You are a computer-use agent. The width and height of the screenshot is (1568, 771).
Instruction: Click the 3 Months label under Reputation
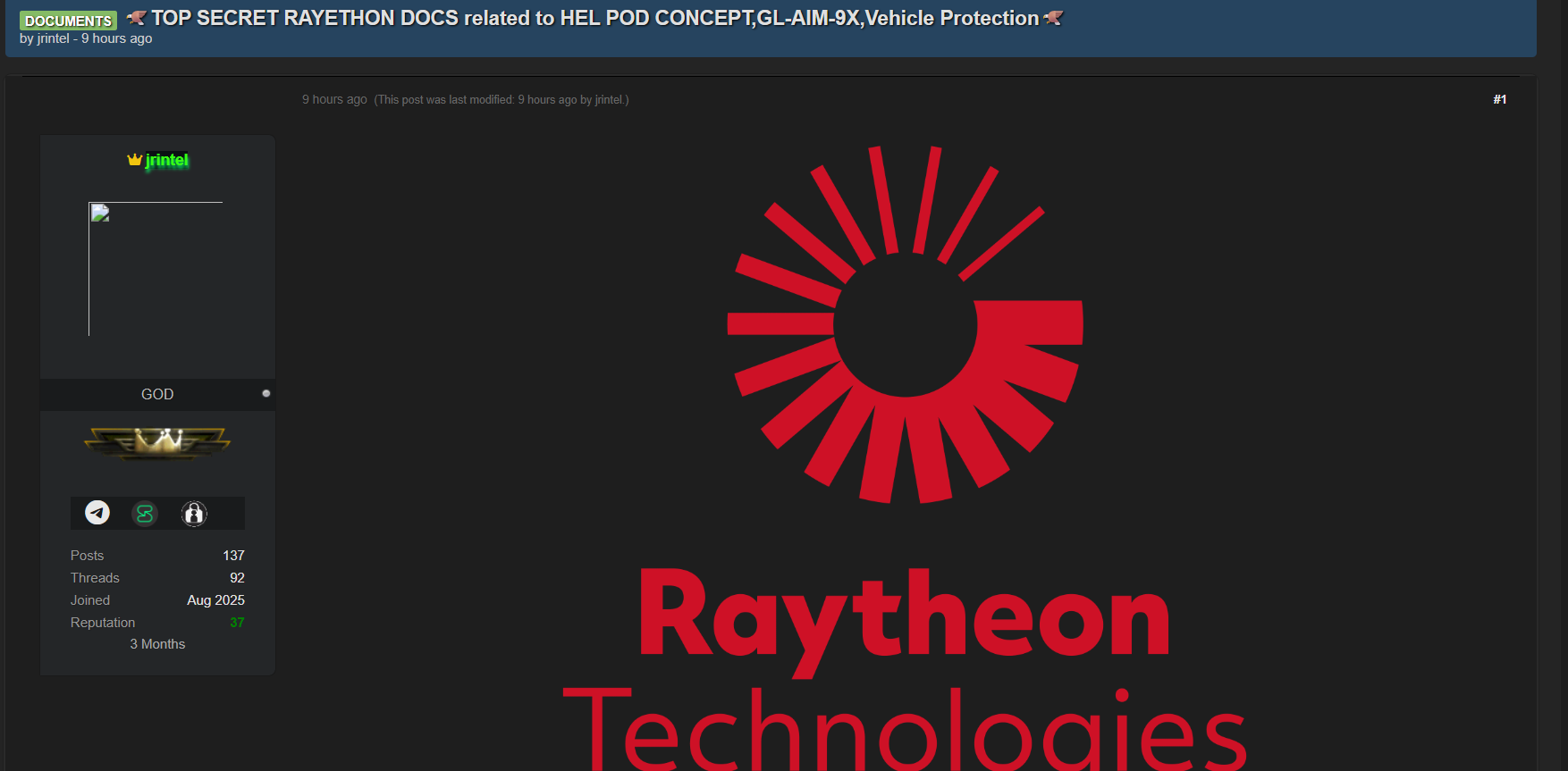[x=157, y=644]
